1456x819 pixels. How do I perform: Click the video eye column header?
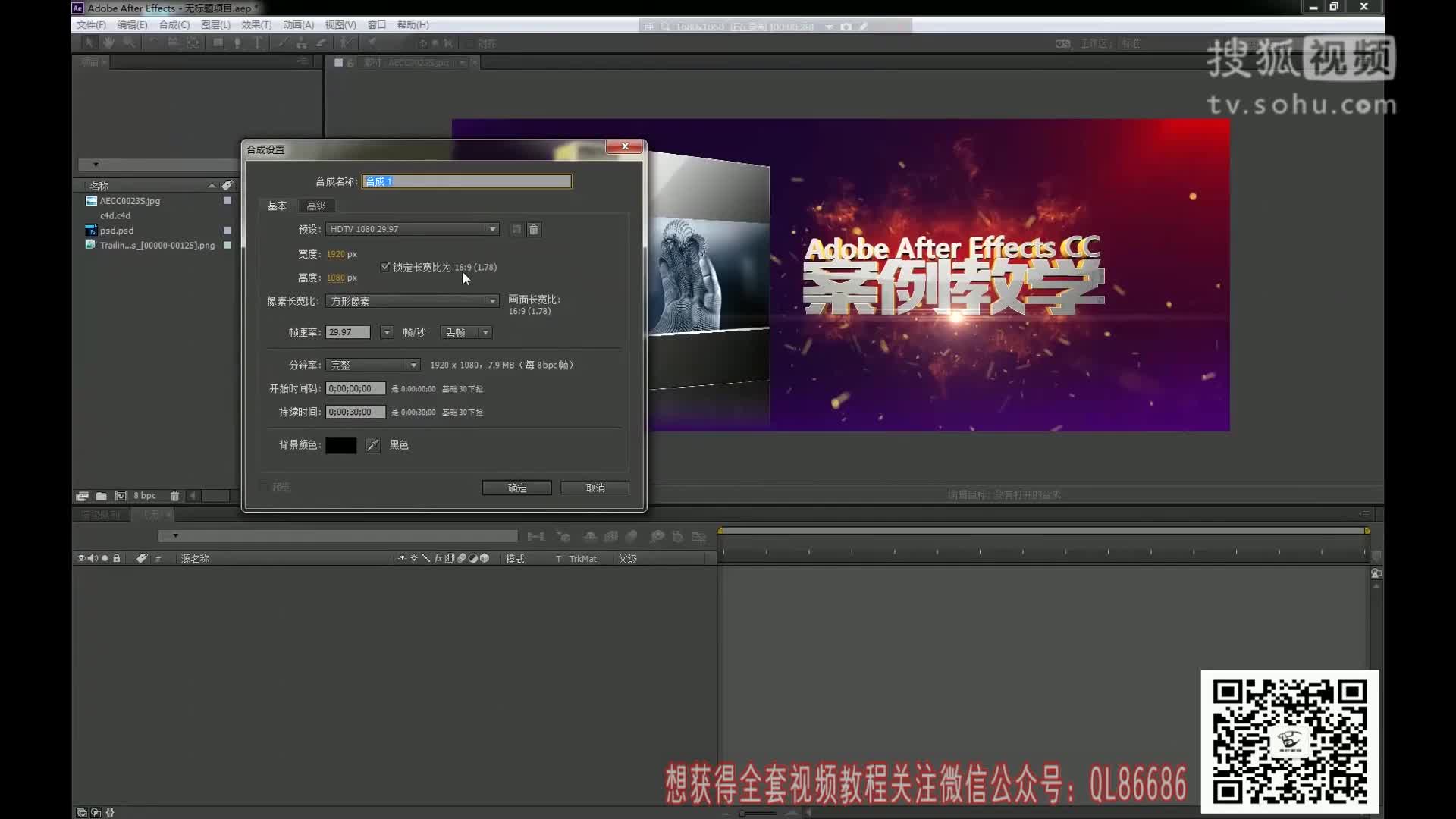click(x=81, y=558)
